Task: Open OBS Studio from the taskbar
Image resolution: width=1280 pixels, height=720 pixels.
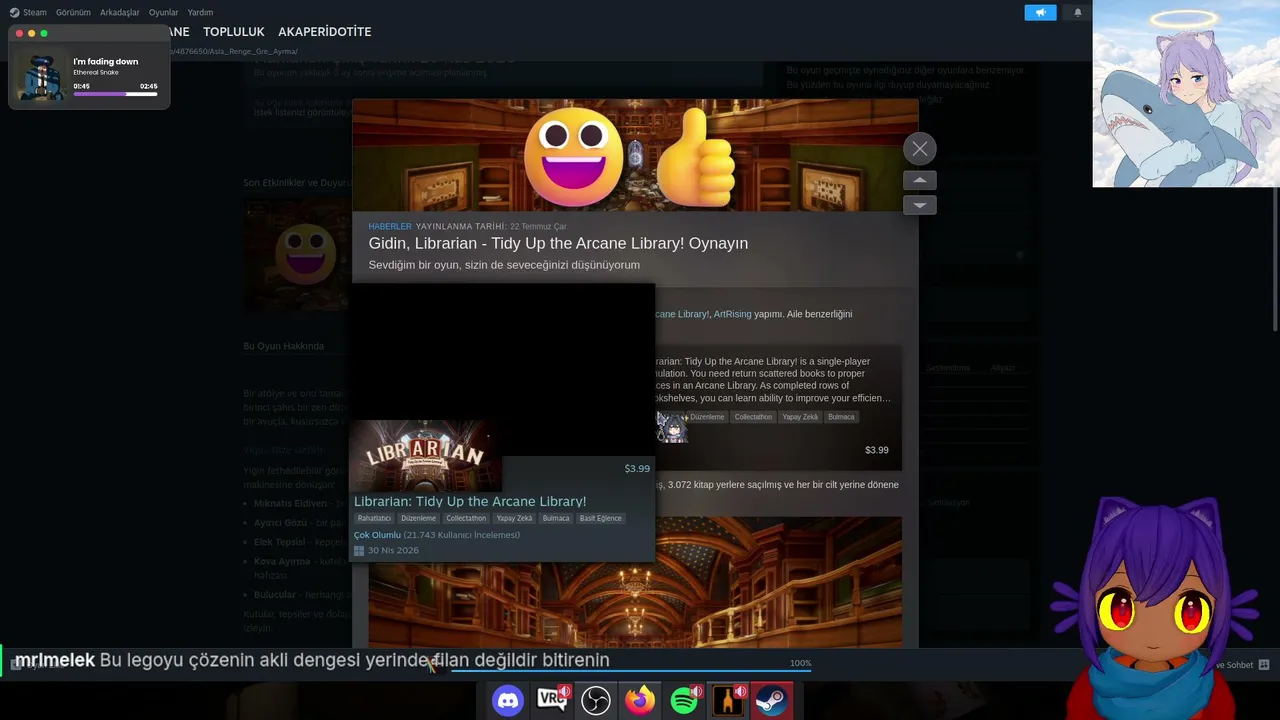Action: click(596, 700)
